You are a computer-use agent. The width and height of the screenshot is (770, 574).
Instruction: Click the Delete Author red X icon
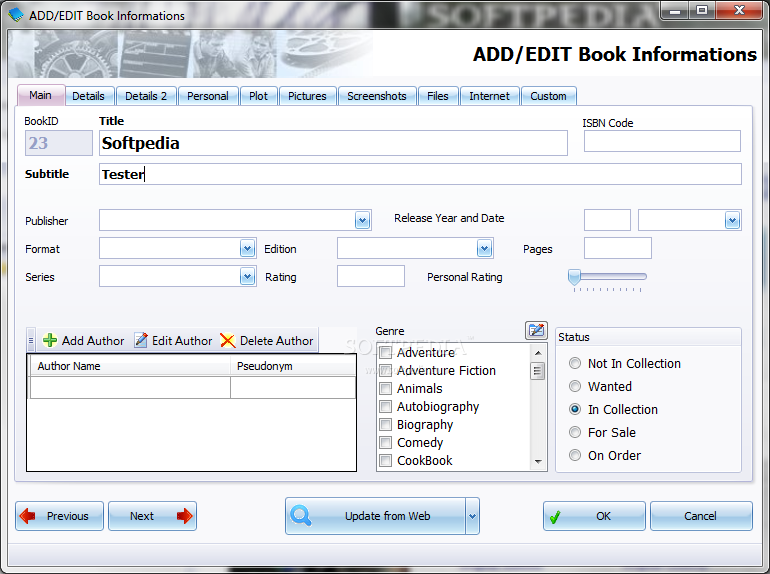click(x=227, y=340)
